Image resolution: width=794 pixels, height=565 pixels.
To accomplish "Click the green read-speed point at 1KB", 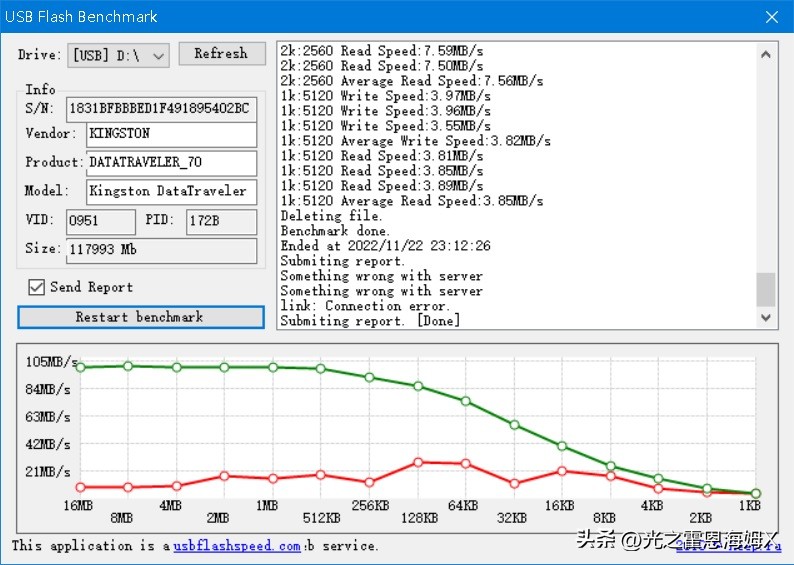I will (756, 493).
